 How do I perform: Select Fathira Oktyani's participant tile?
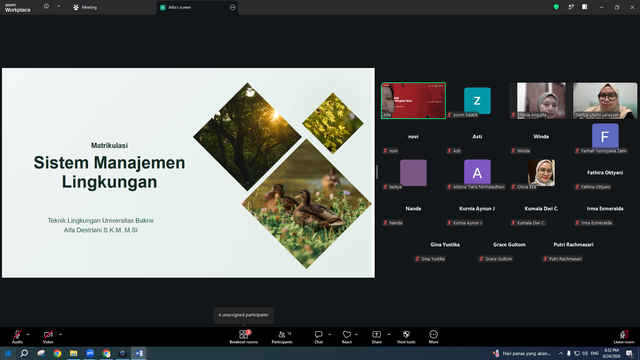pyautogui.click(x=605, y=173)
